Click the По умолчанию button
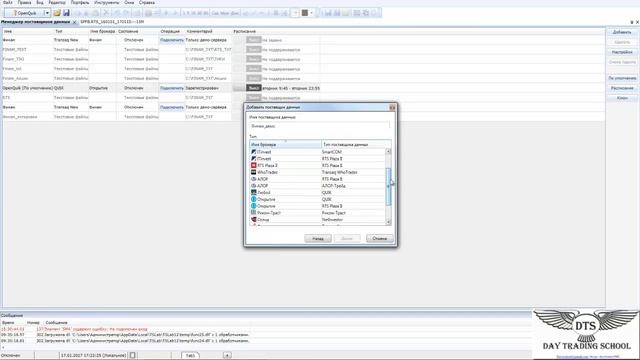 [x=622, y=78]
